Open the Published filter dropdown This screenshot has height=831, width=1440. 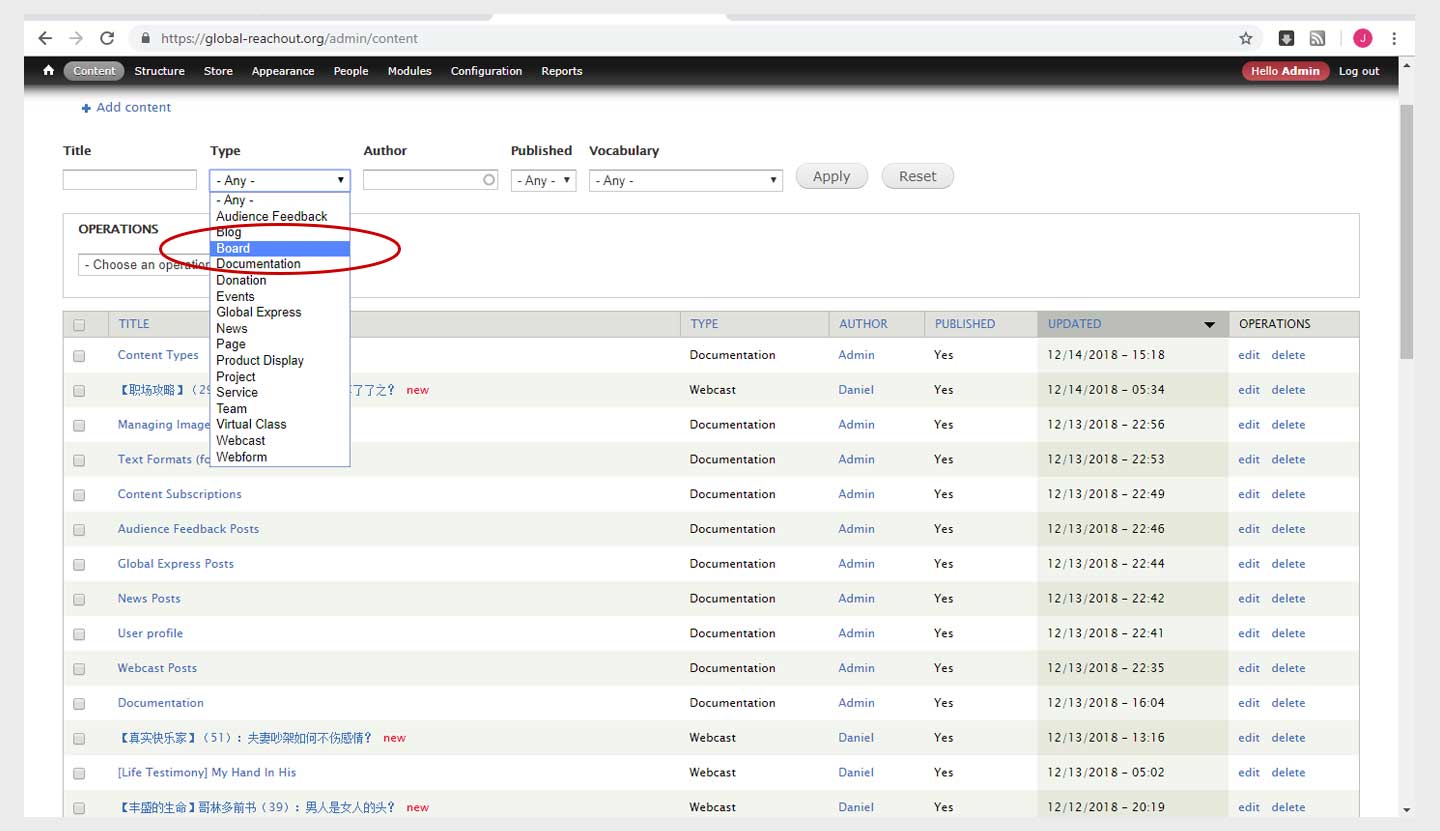click(543, 180)
